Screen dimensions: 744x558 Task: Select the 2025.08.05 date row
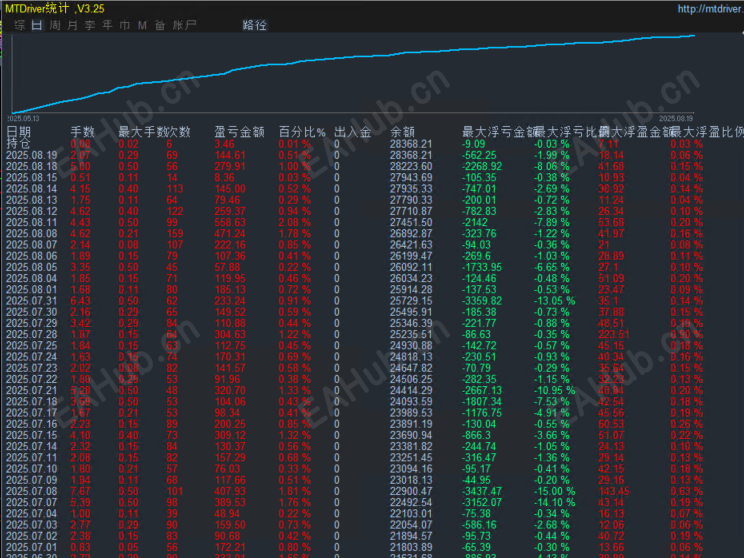pyautogui.click(x=31, y=267)
